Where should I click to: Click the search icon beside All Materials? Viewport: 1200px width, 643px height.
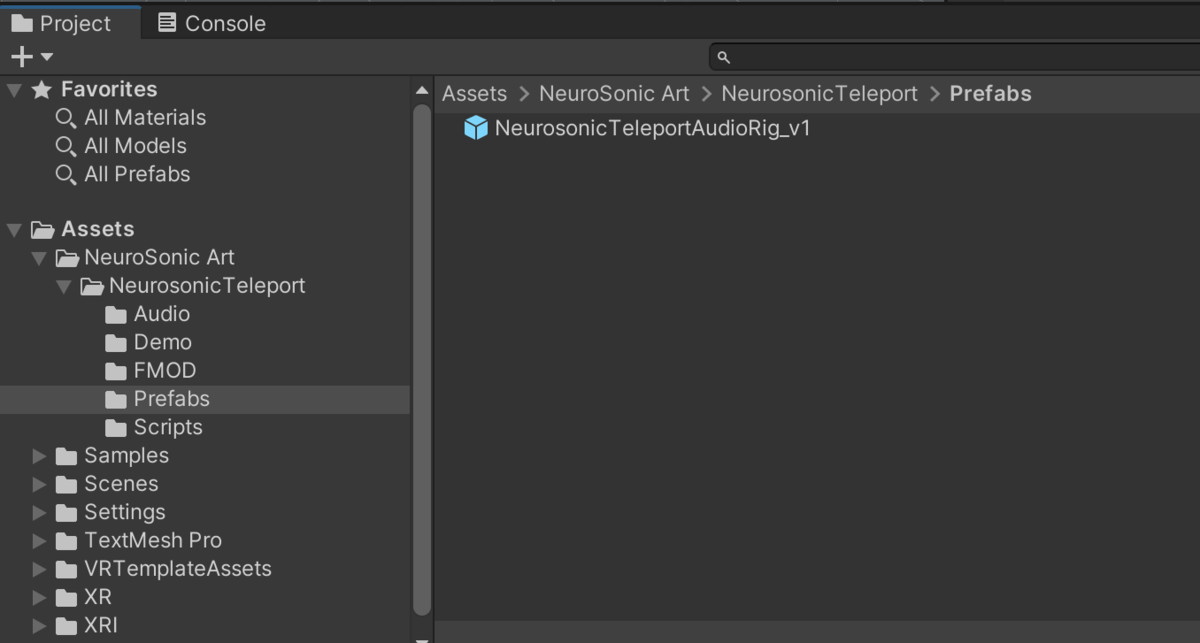(65, 117)
